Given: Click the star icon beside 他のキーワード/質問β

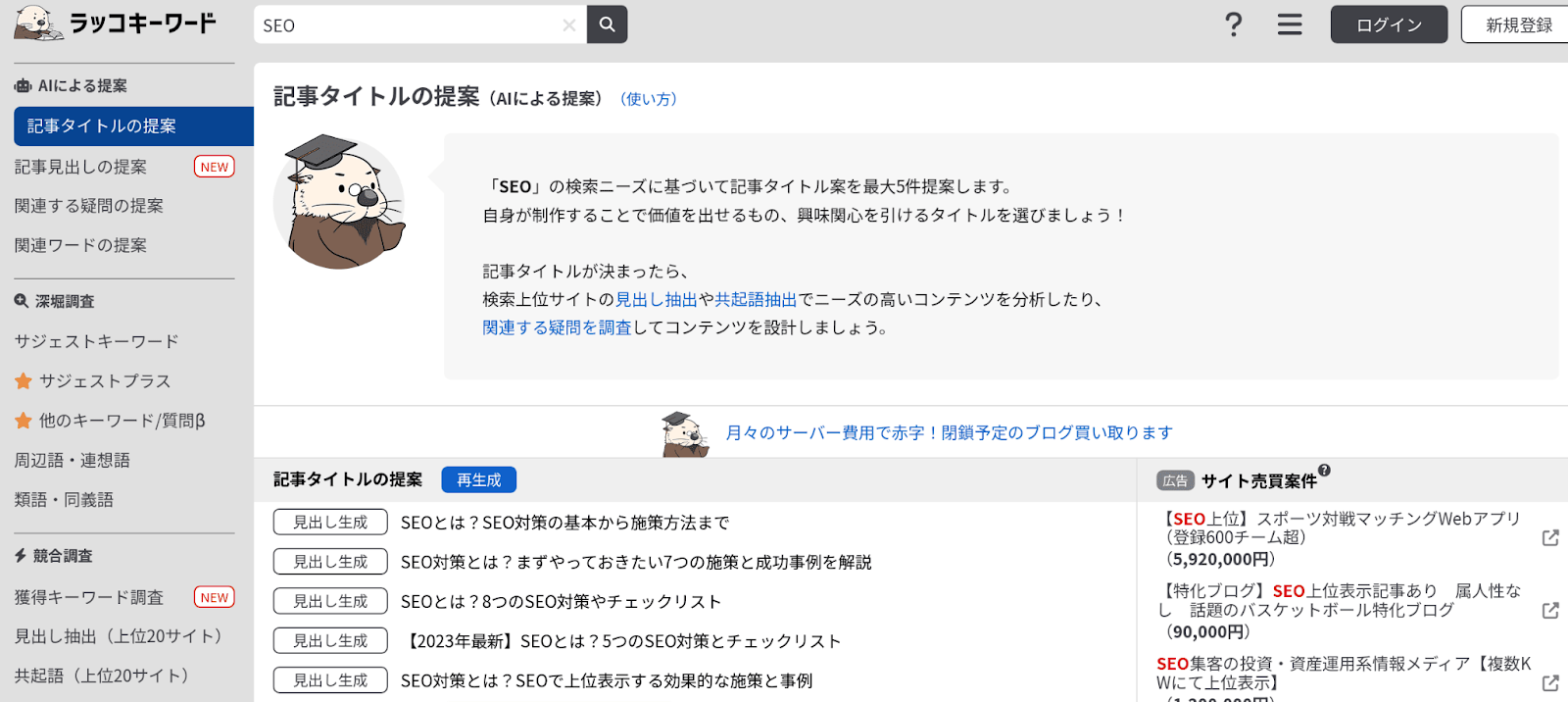Looking at the screenshot, I should (x=24, y=421).
